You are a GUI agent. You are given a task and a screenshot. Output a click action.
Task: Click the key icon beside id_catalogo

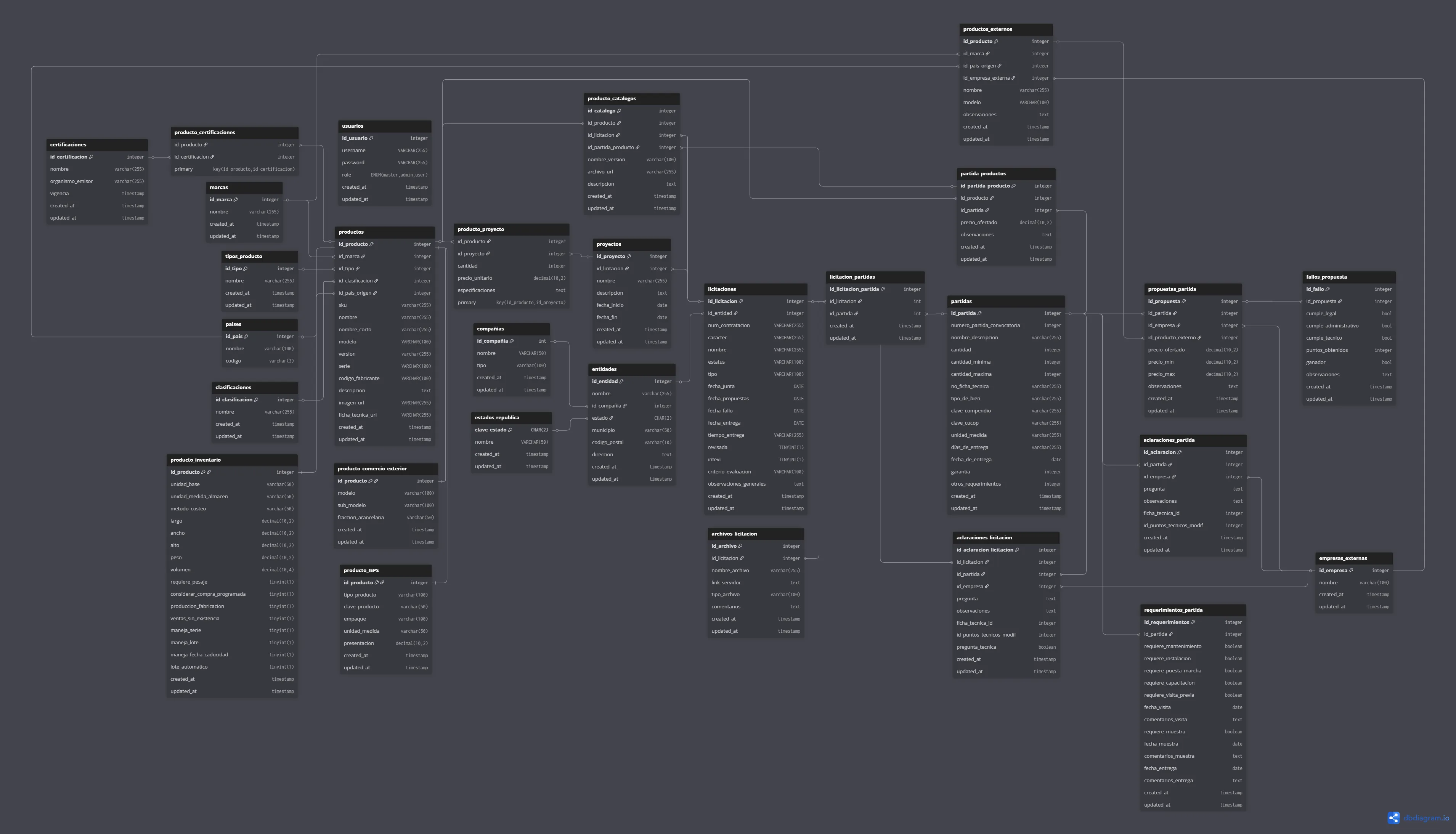pyautogui.click(x=619, y=111)
